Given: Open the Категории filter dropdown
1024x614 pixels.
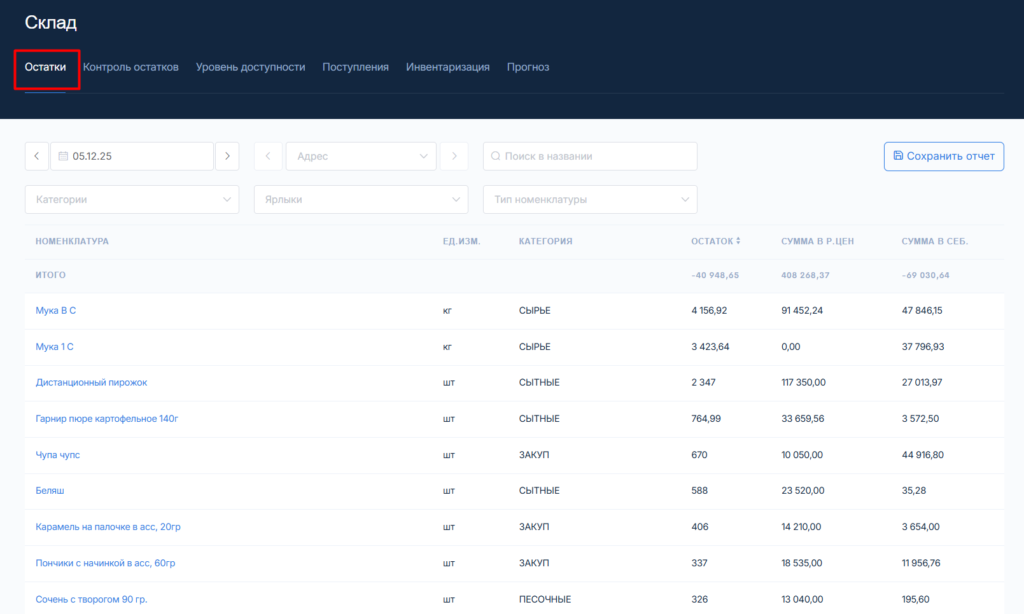Looking at the screenshot, I should coord(132,199).
